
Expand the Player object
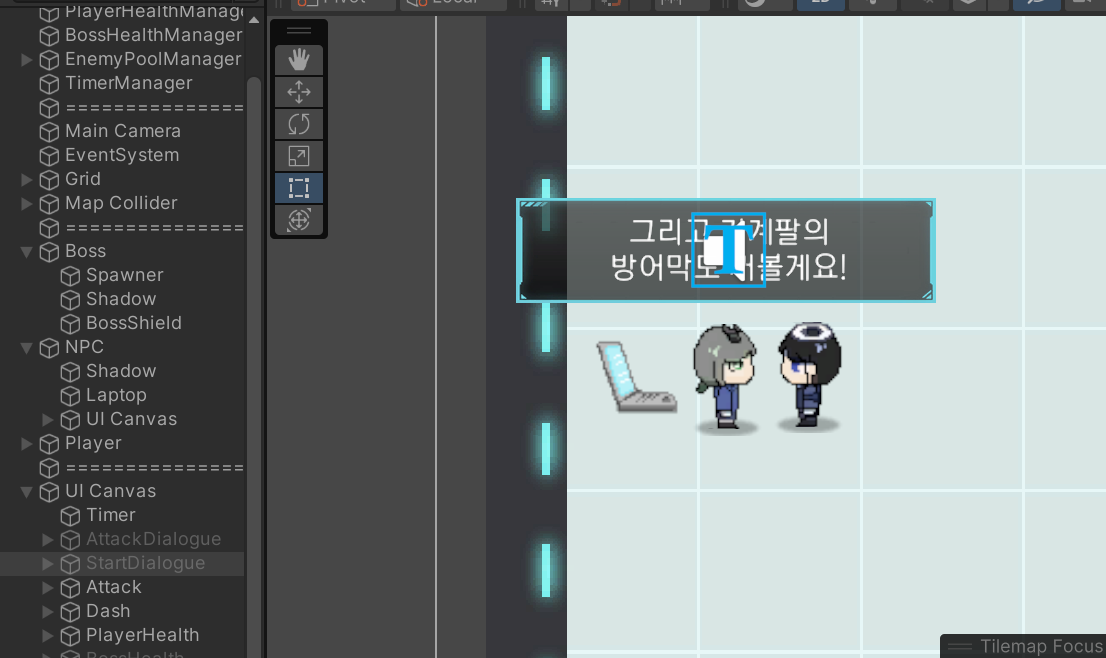[x=27, y=444]
